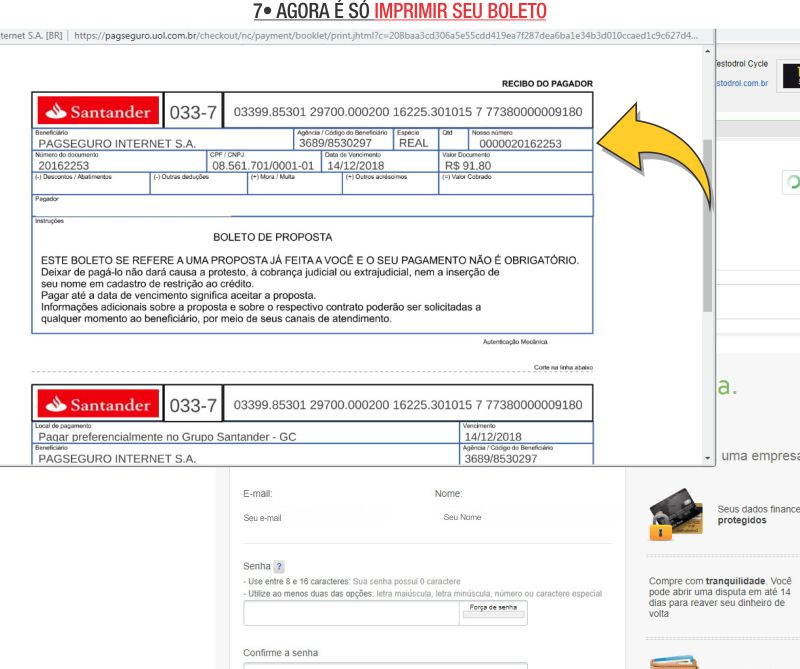Click the Santander logo in the payer receipt
Viewport: 800px width, 669px height.
96,112
